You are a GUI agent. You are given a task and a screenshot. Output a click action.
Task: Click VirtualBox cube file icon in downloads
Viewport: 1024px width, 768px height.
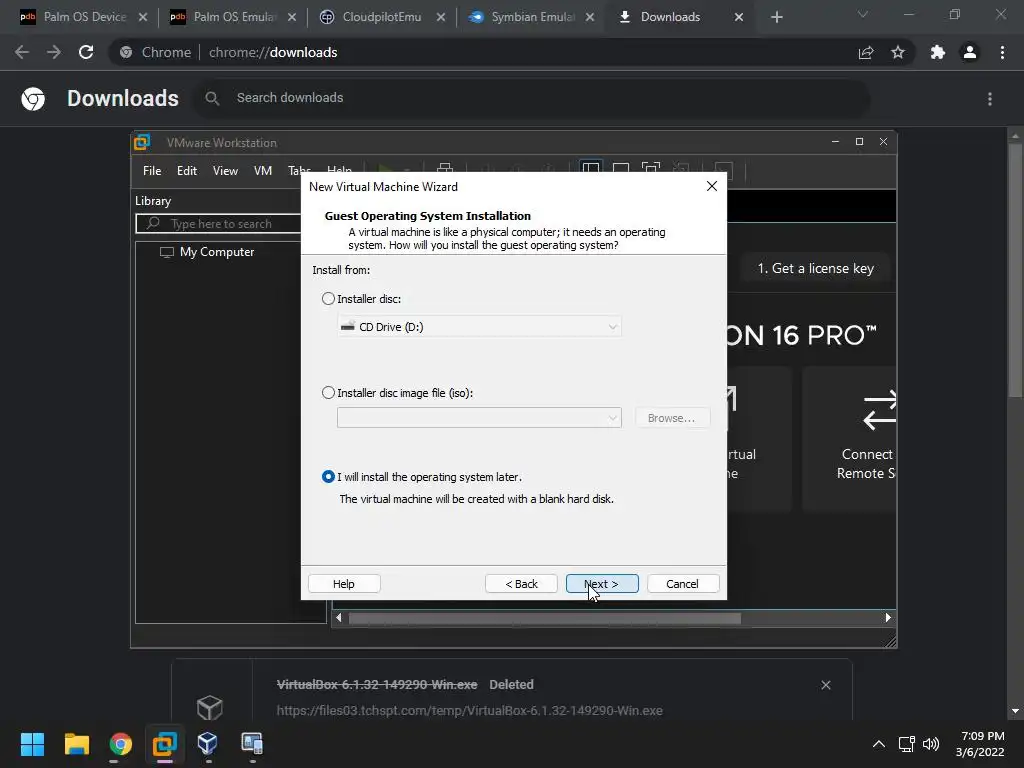point(210,707)
